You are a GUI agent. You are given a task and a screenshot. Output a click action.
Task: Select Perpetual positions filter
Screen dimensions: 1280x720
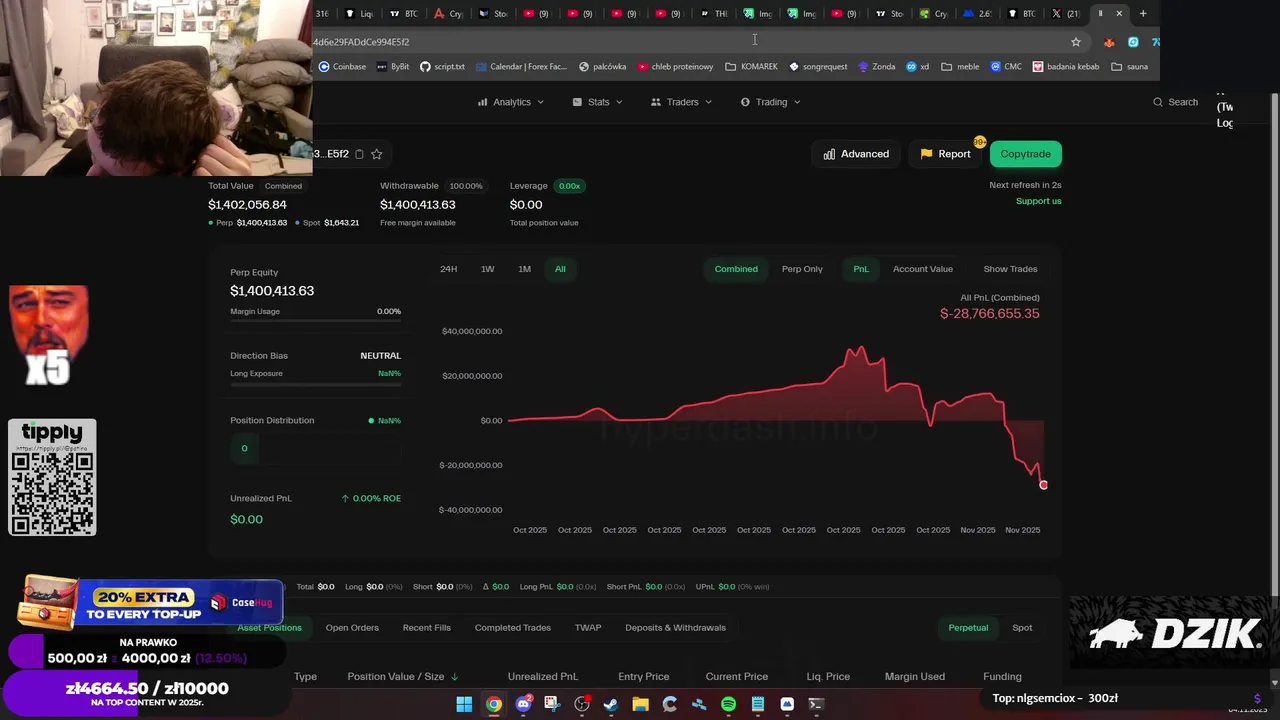968,628
